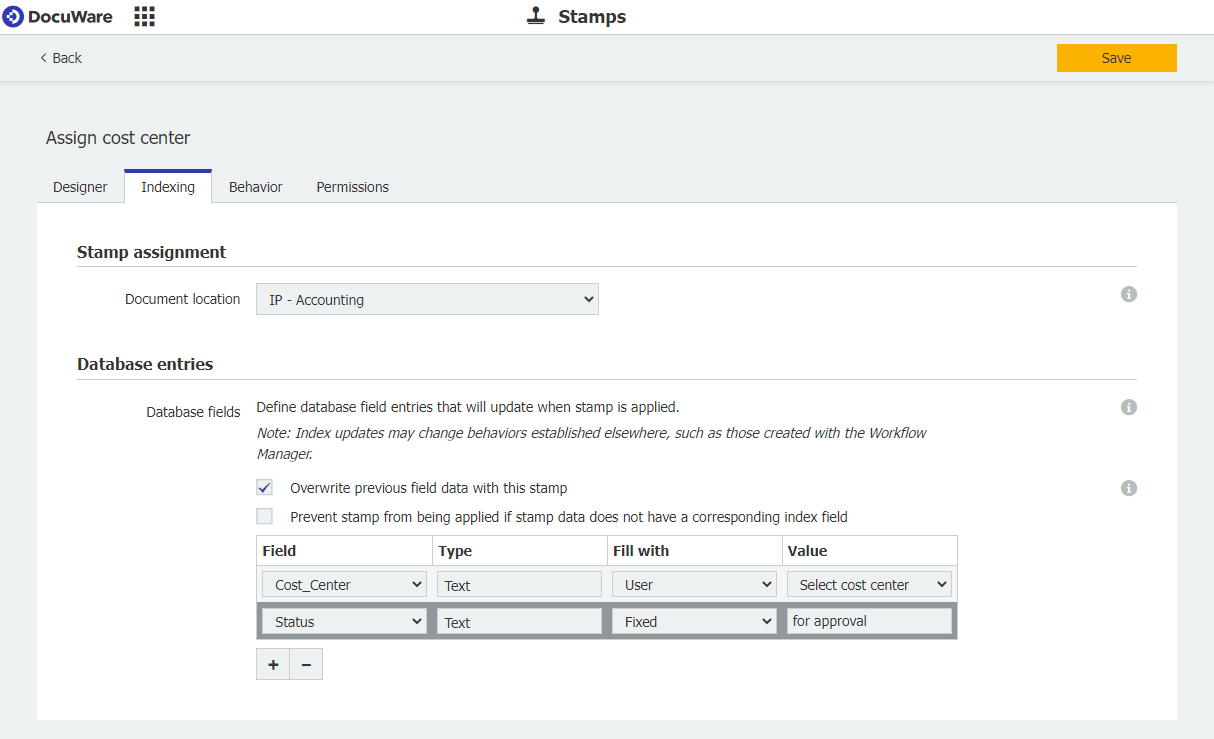This screenshot has height=739, width=1214.
Task: Click the DocuWare logo icon
Action: click(13, 17)
